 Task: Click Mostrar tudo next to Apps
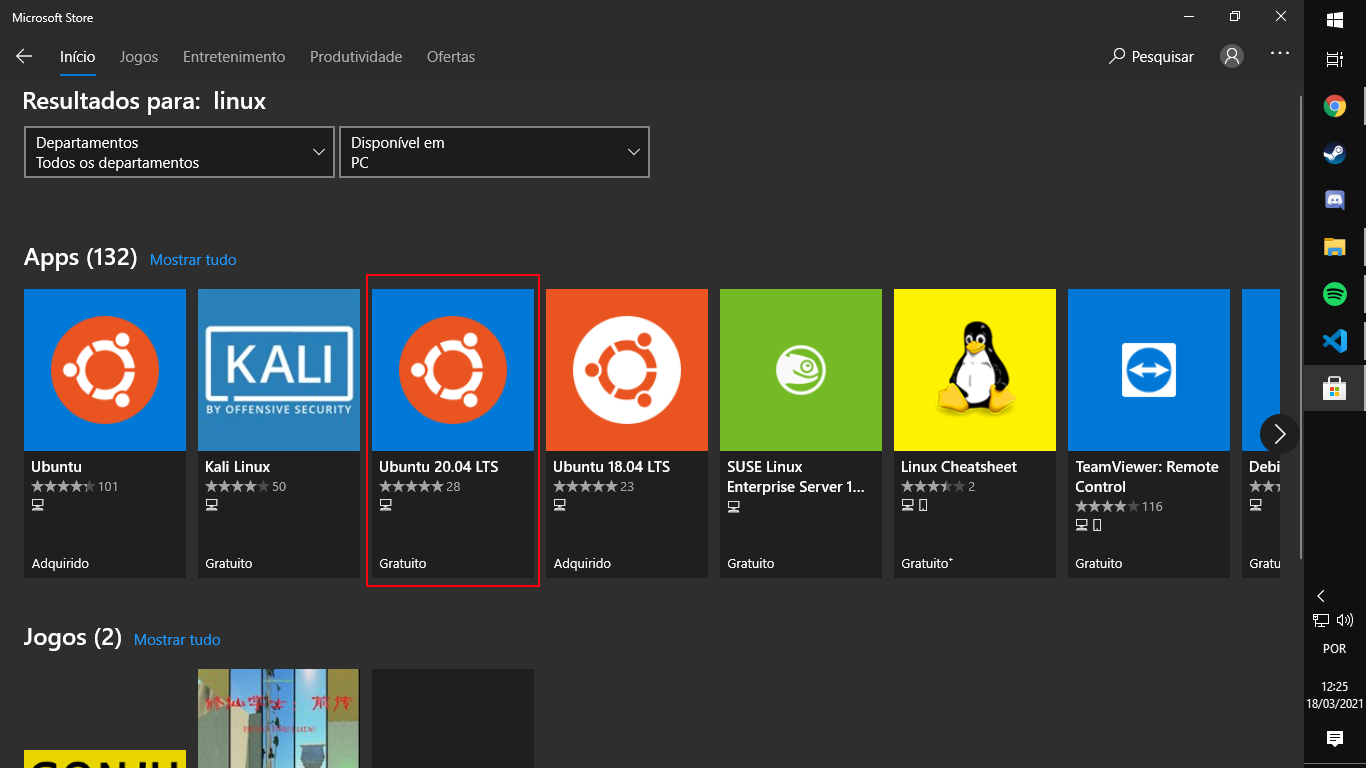pos(193,260)
